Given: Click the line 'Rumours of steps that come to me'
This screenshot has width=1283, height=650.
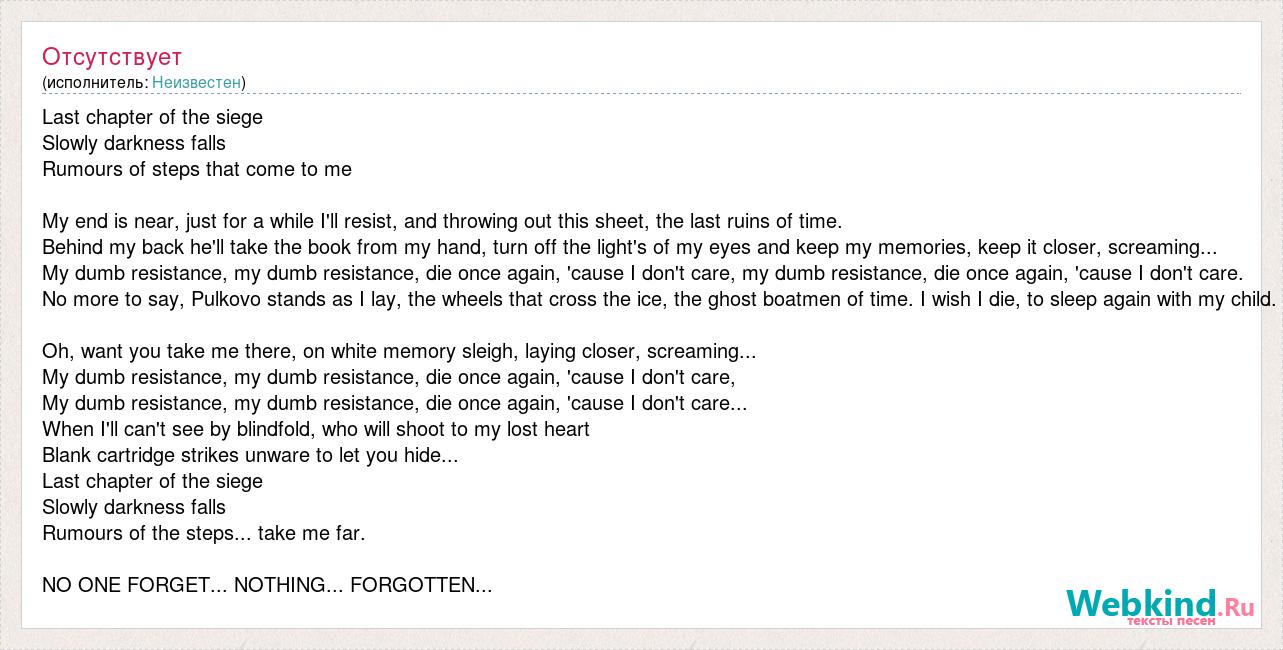Looking at the screenshot, I should (x=197, y=169).
